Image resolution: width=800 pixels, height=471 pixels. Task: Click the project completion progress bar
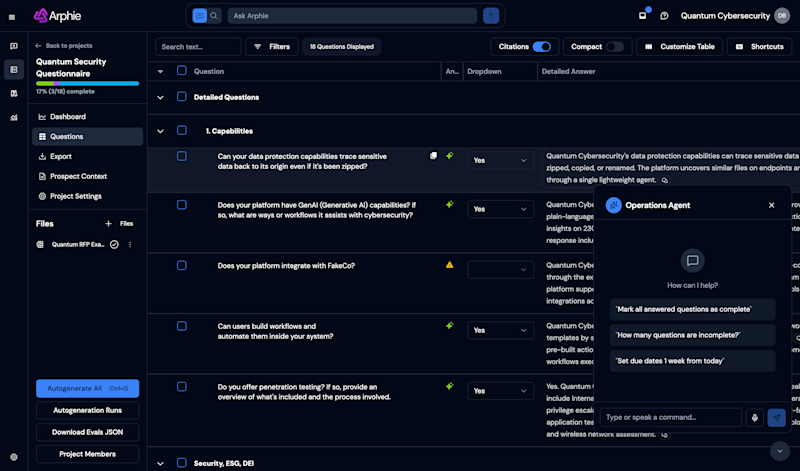point(87,83)
